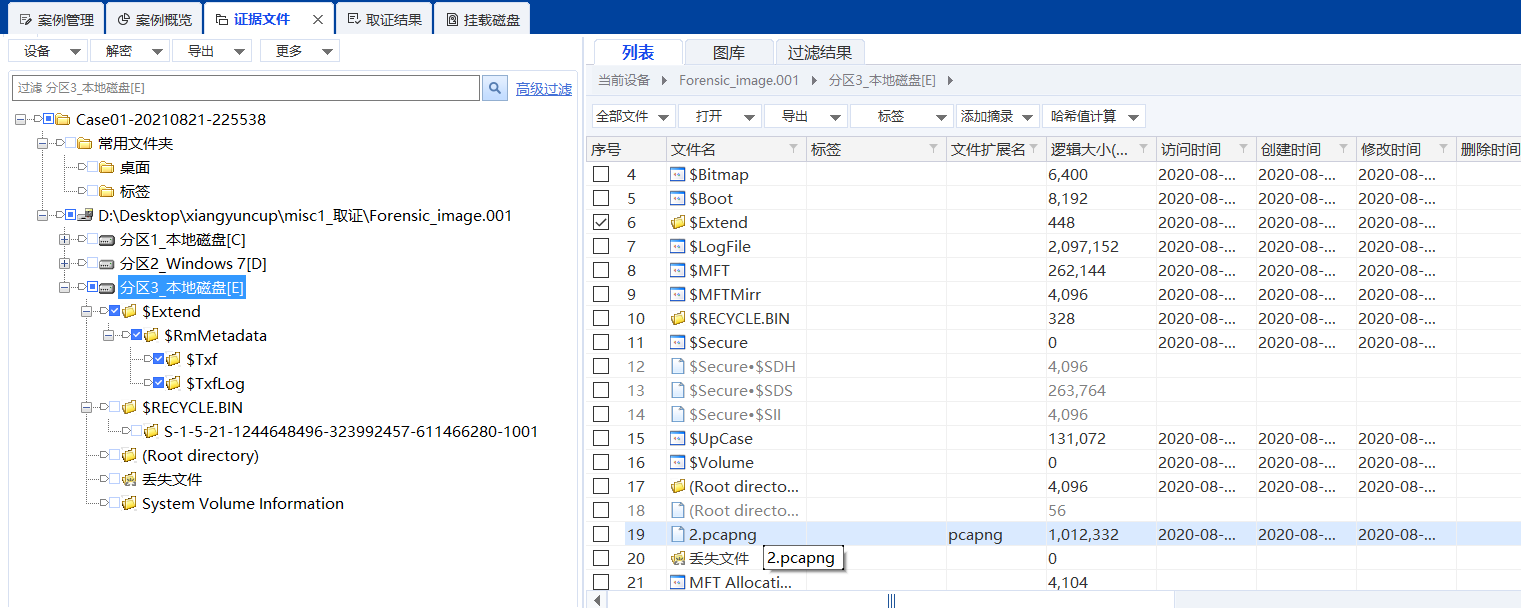This screenshot has width=1521, height=608.
Task: Check the $Boot row checkbox
Action: click(601, 198)
